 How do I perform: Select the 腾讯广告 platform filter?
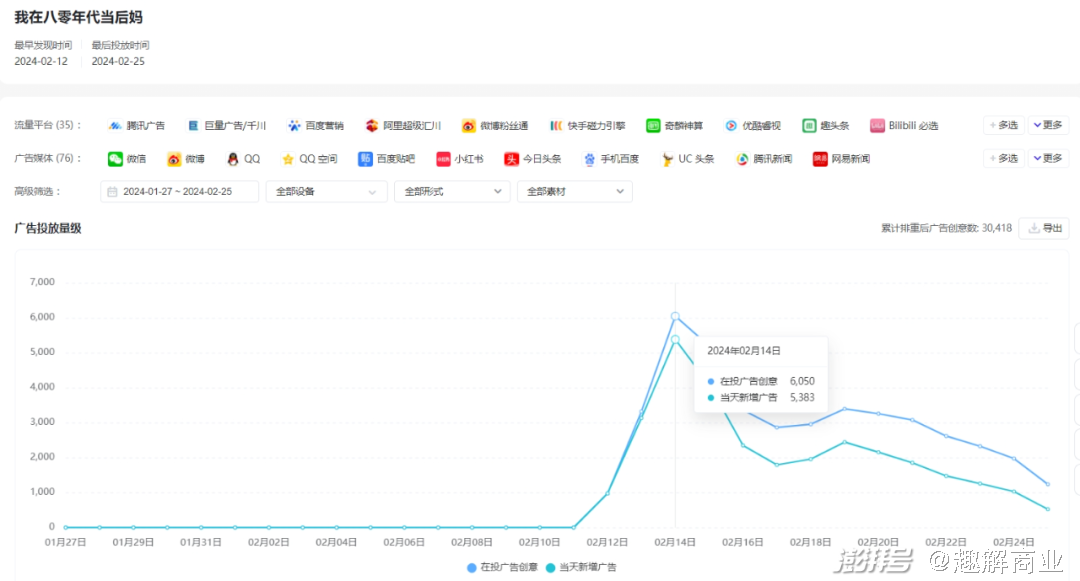click(137, 126)
